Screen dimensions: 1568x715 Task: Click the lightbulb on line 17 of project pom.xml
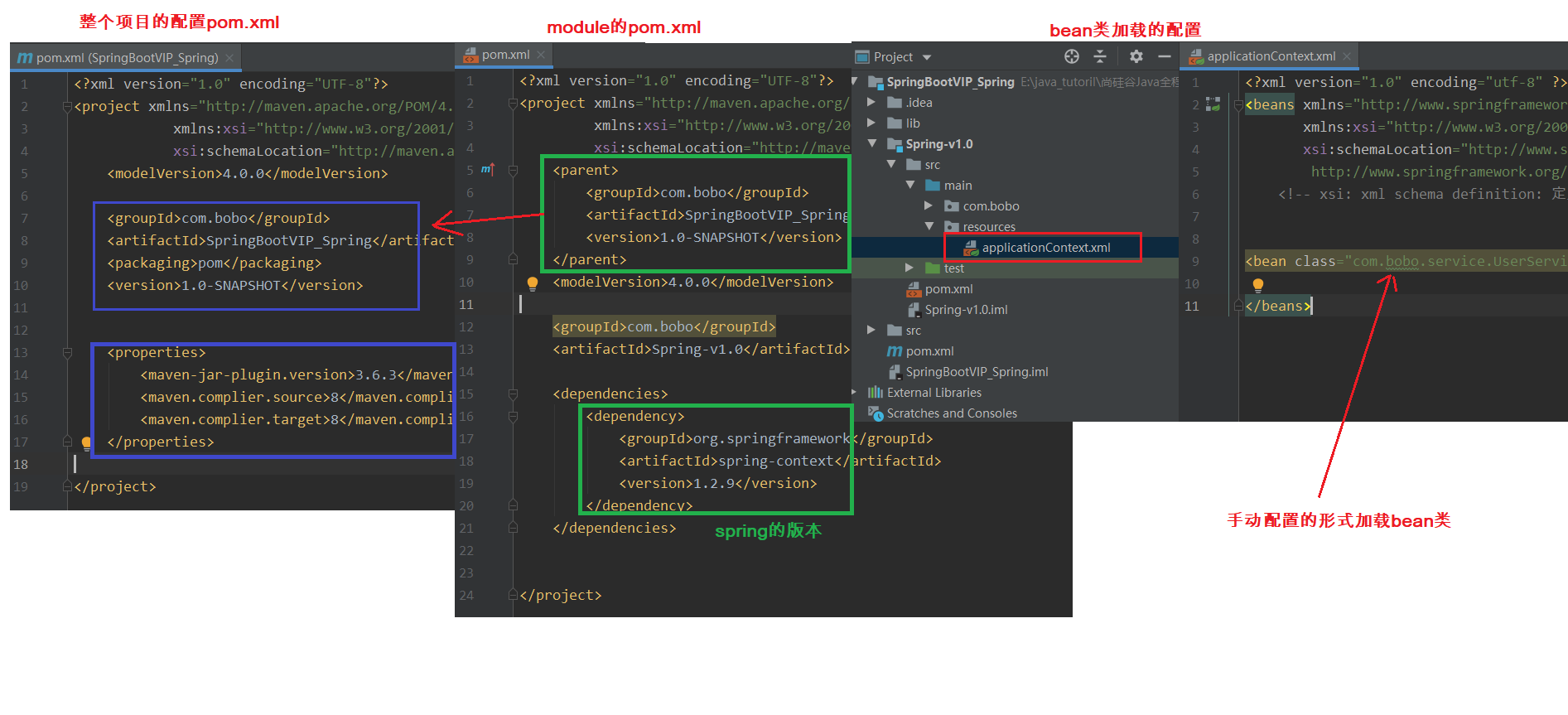pyautogui.click(x=86, y=442)
